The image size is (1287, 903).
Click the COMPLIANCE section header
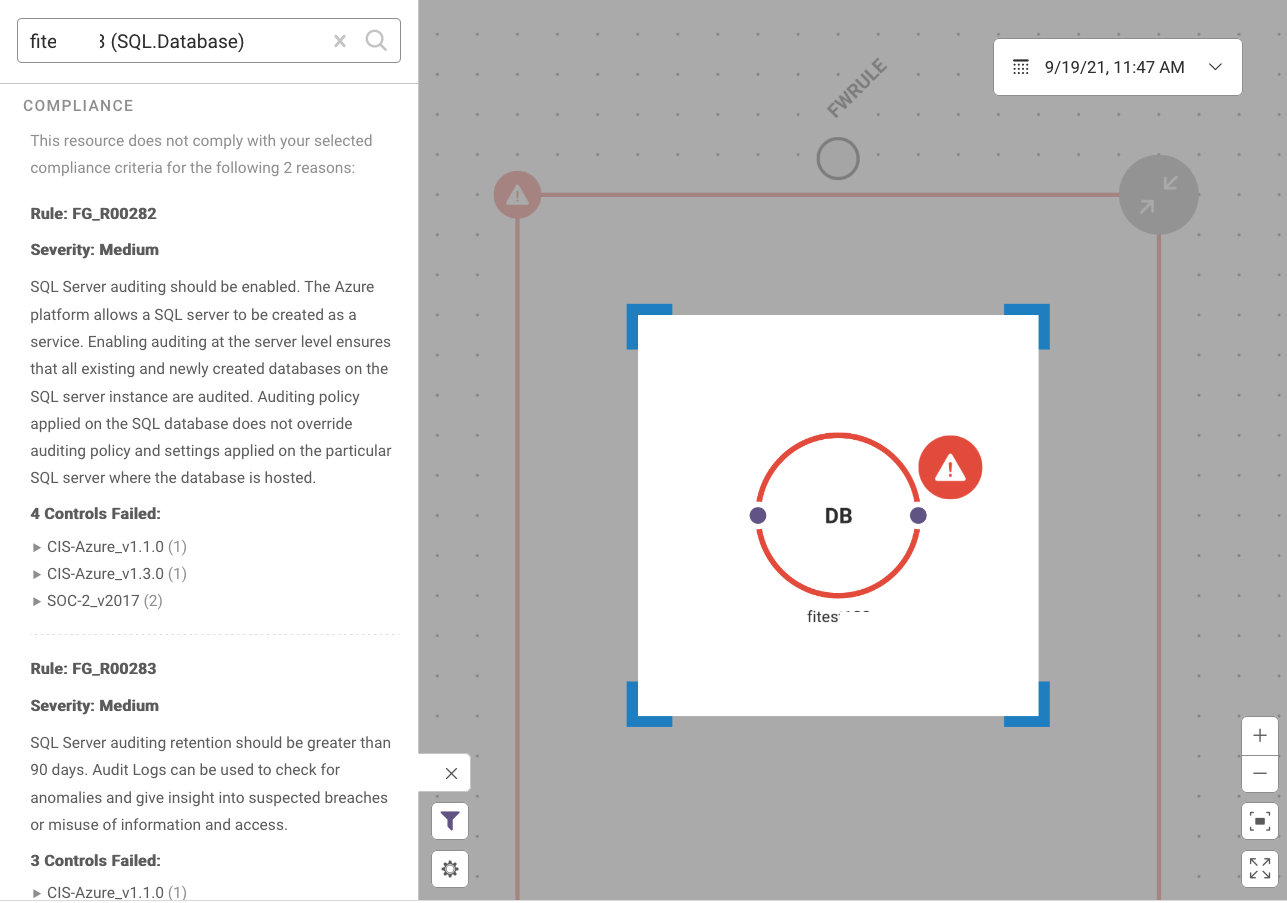click(78, 106)
